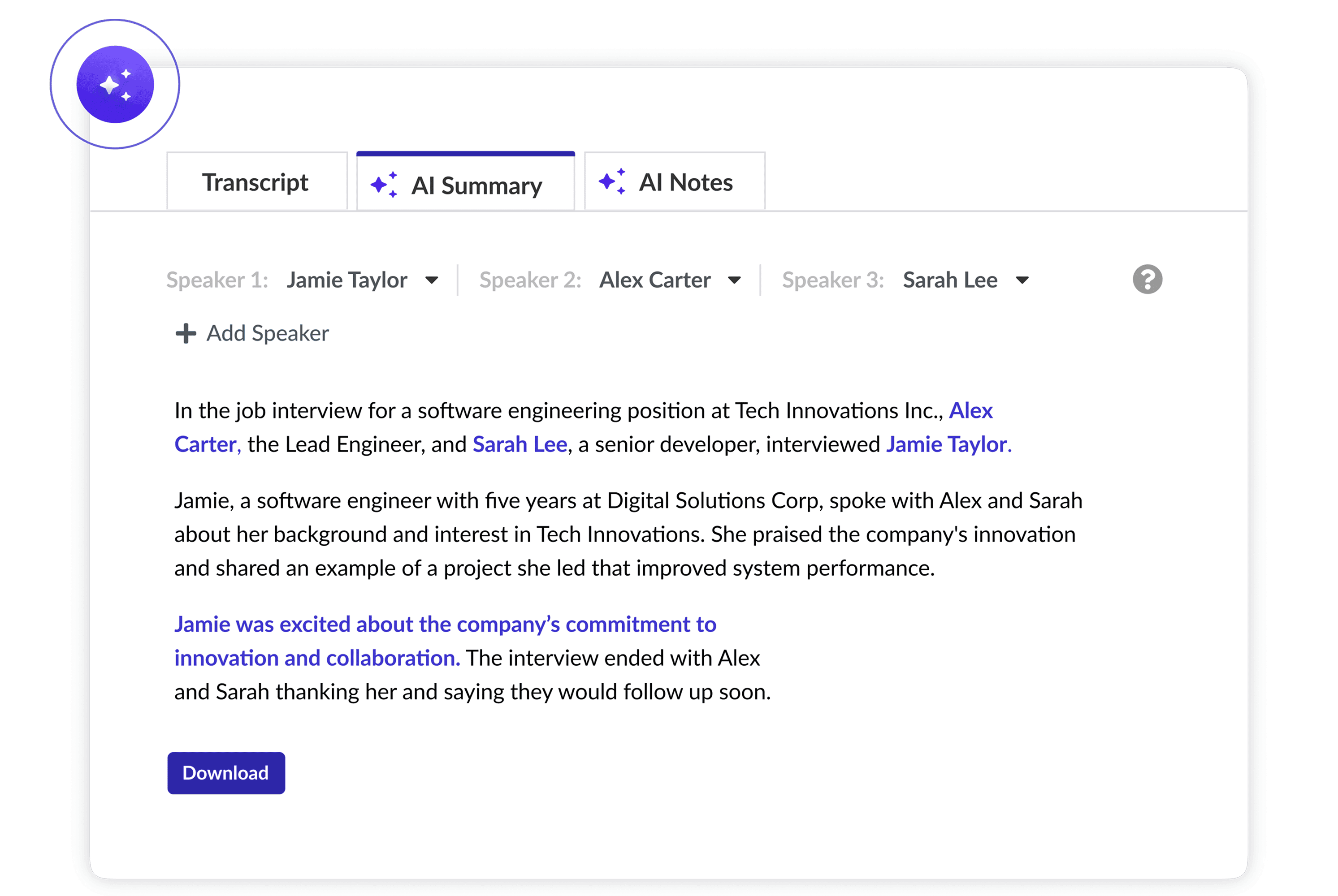Image resolution: width=1338 pixels, height=896 pixels.
Task: Switch to the Transcript tab
Action: [x=257, y=182]
